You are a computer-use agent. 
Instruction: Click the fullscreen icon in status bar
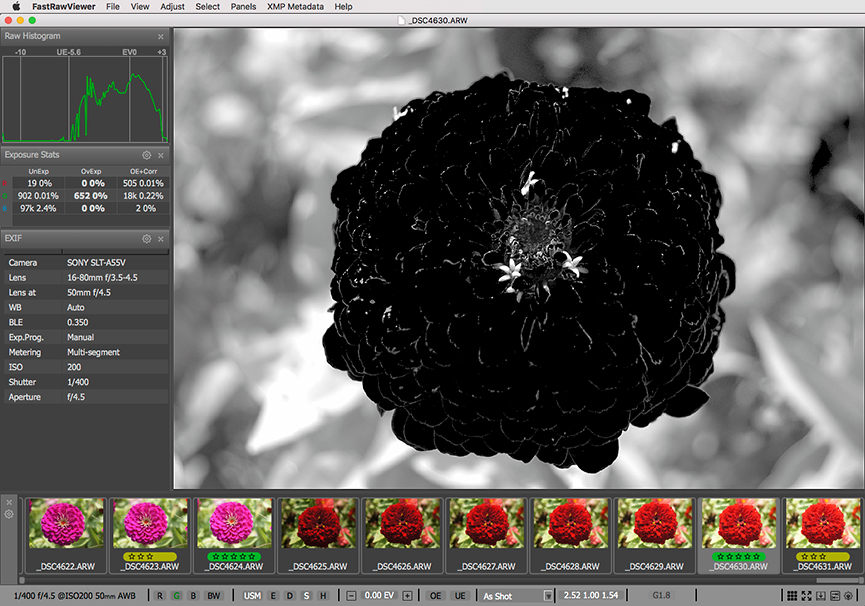coord(806,596)
